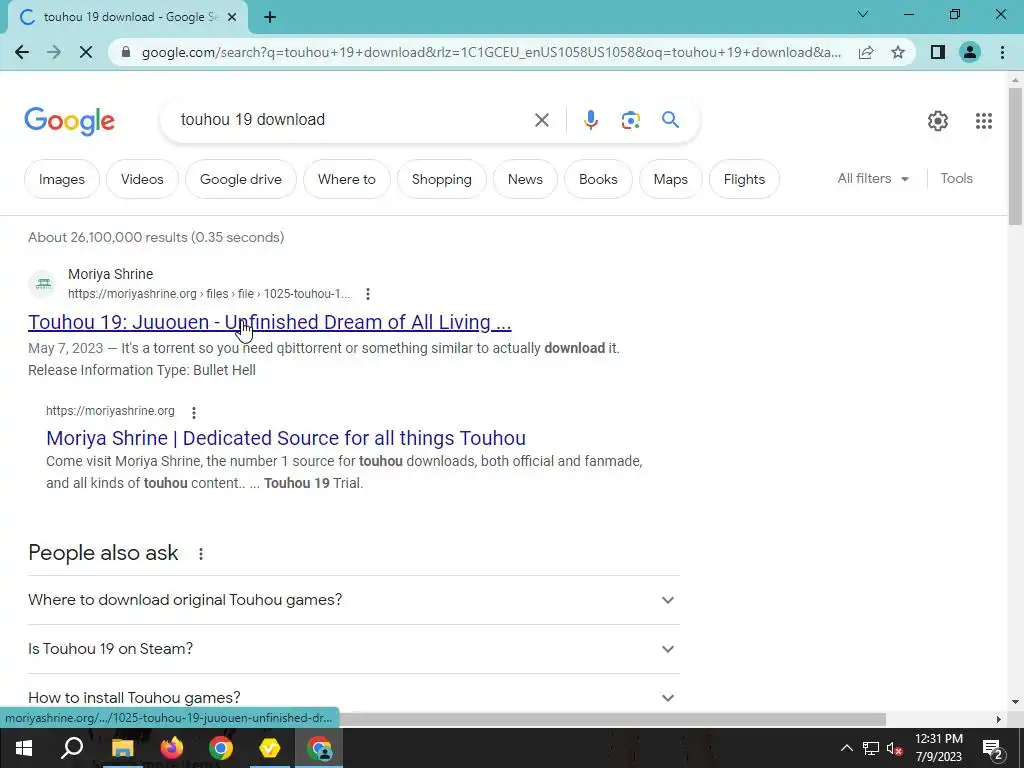Open options for moriyashrine.org sub-result
Image resolution: width=1024 pixels, height=768 pixels.
(x=193, y=412)
